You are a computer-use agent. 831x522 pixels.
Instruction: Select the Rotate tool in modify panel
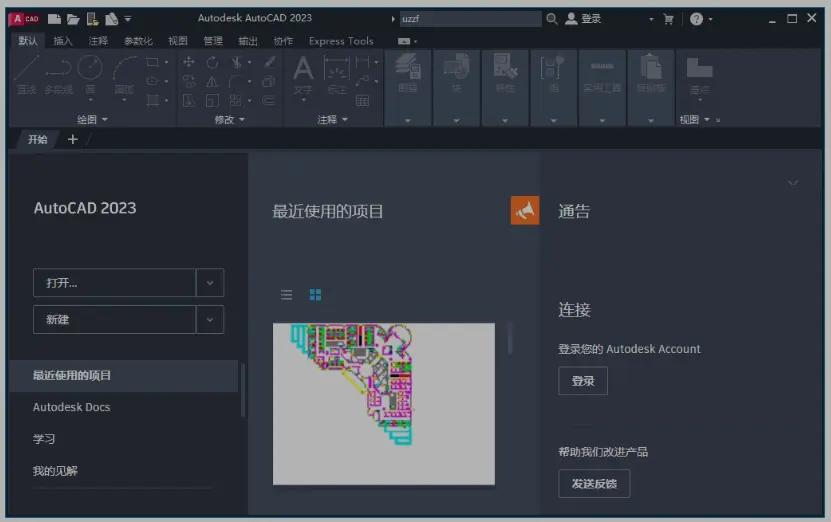(213, 62)
